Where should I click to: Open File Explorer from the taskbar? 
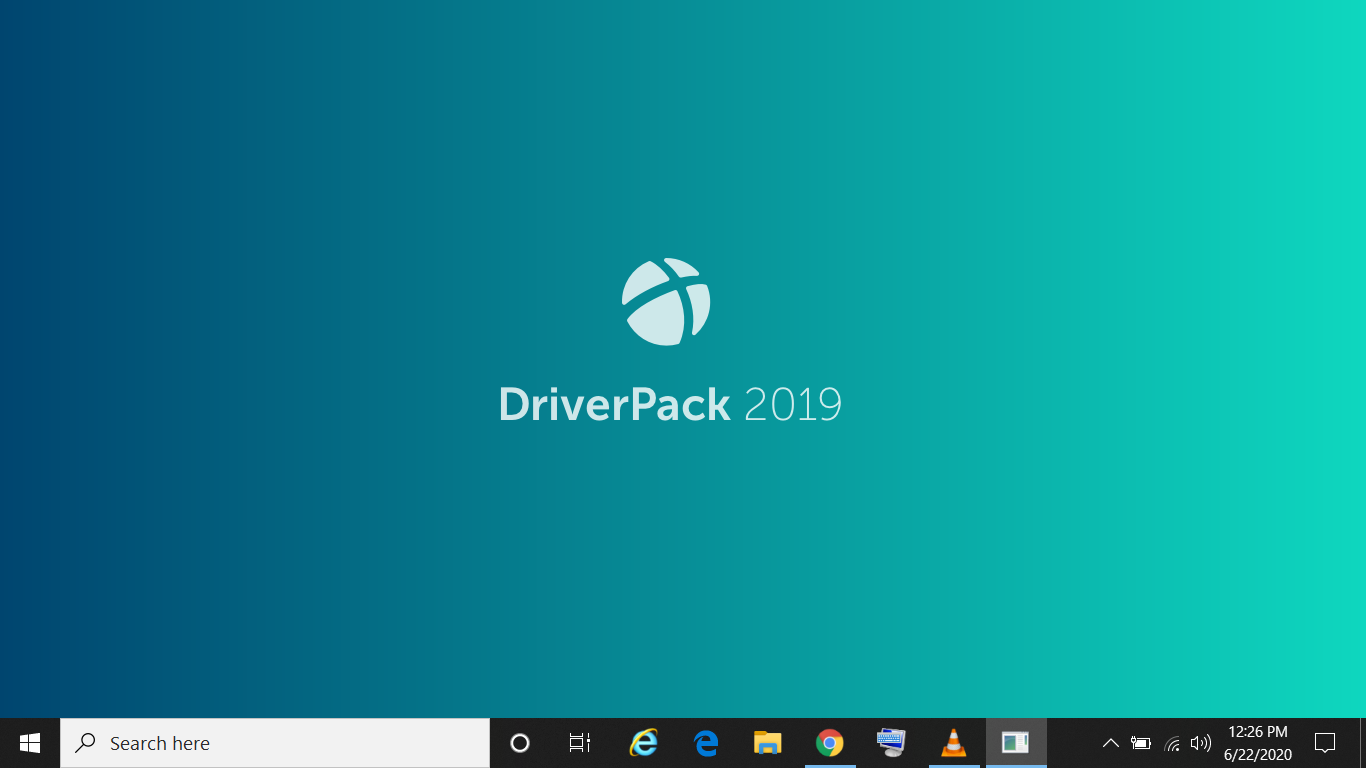coord(768,743)
